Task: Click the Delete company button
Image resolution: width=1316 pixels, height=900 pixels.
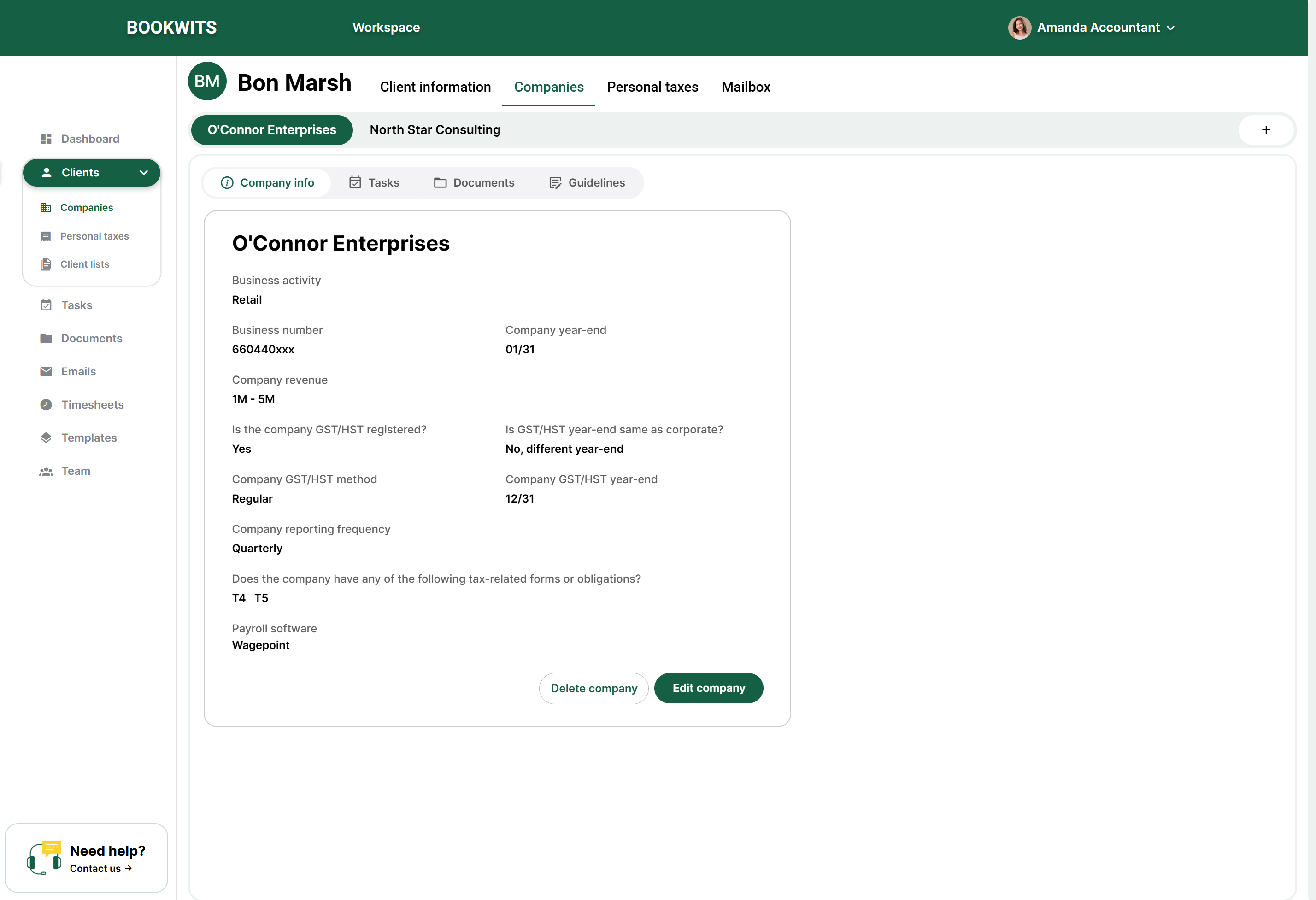Action: (x=593, y=688)
